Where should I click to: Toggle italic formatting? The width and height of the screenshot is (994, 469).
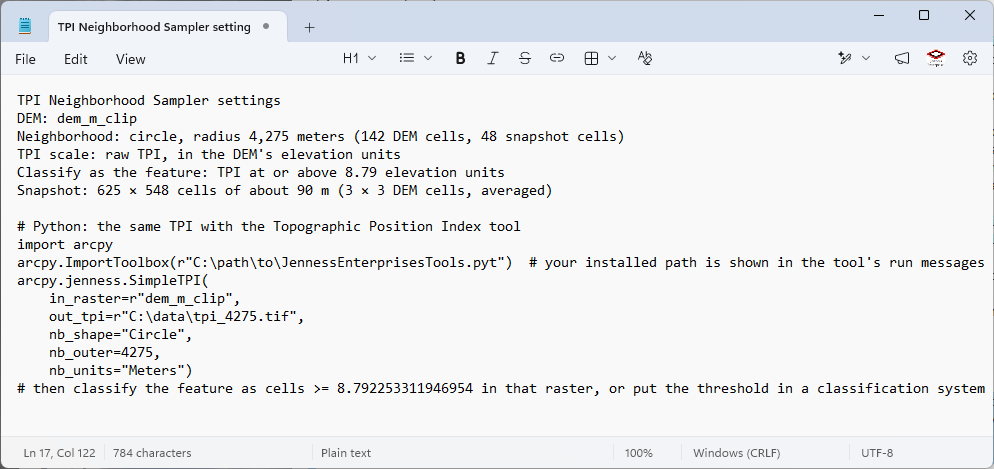pyautogui.click(x=493, y=58)
